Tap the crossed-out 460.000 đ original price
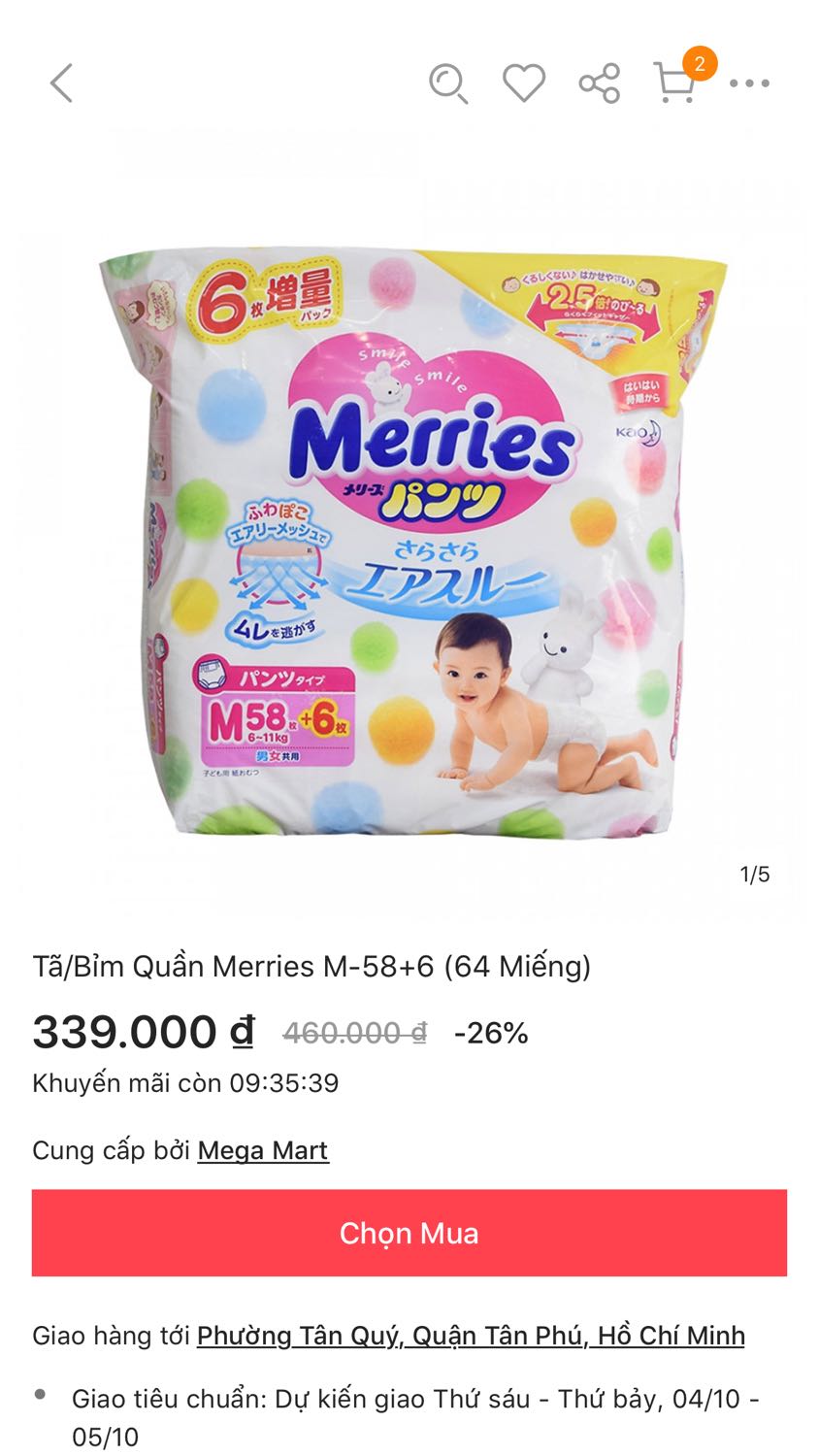Viewport: 819px width, 1456px height. 354,1033
